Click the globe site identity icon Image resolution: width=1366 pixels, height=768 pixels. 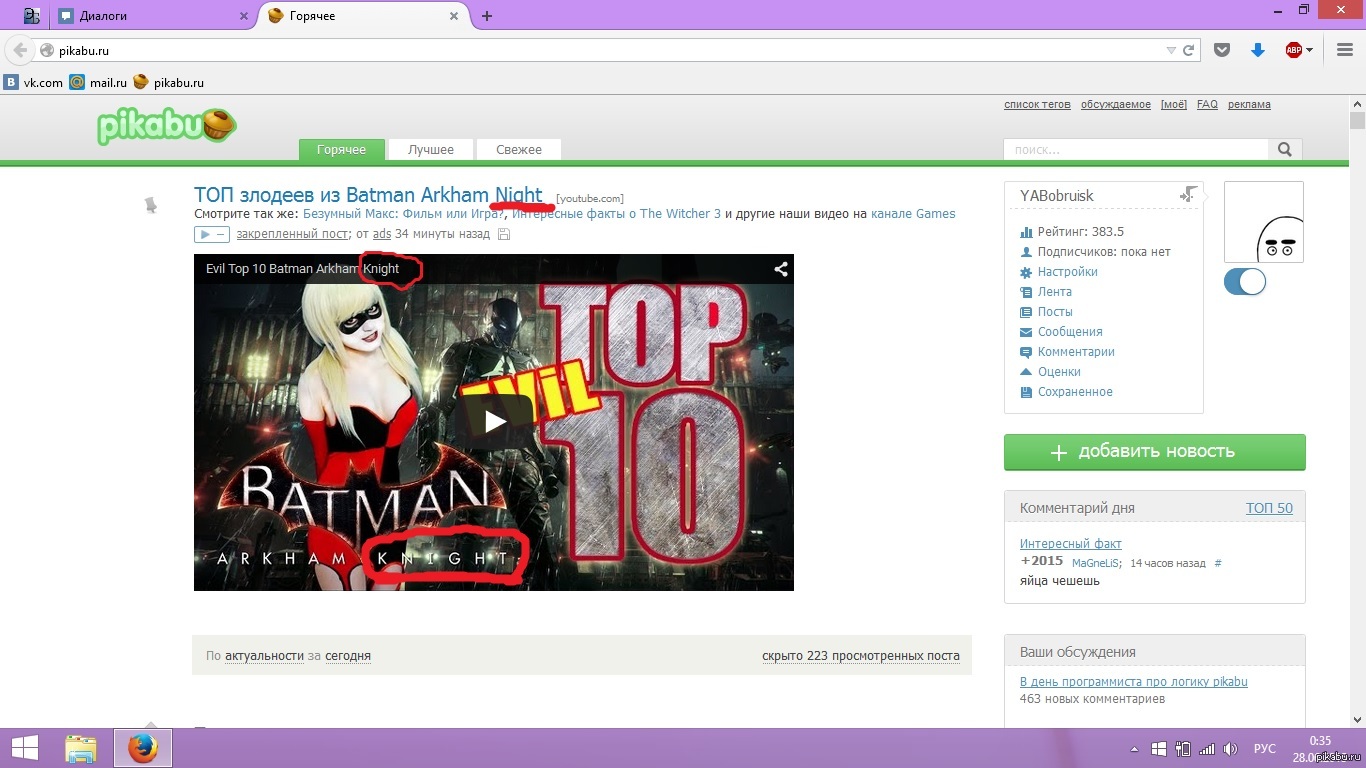pos(46,50)
